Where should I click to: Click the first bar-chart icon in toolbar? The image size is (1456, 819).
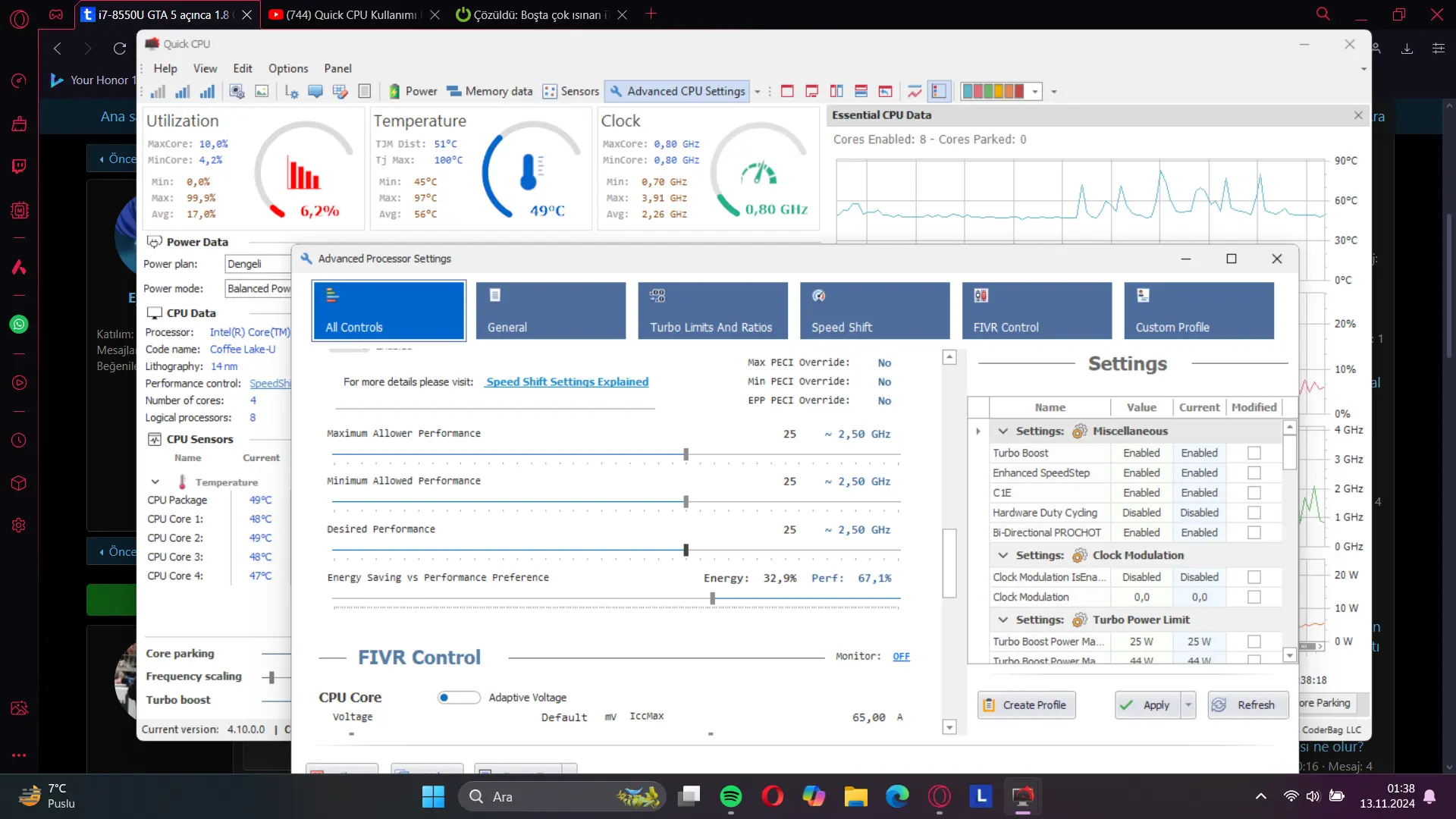coord(158,92)
